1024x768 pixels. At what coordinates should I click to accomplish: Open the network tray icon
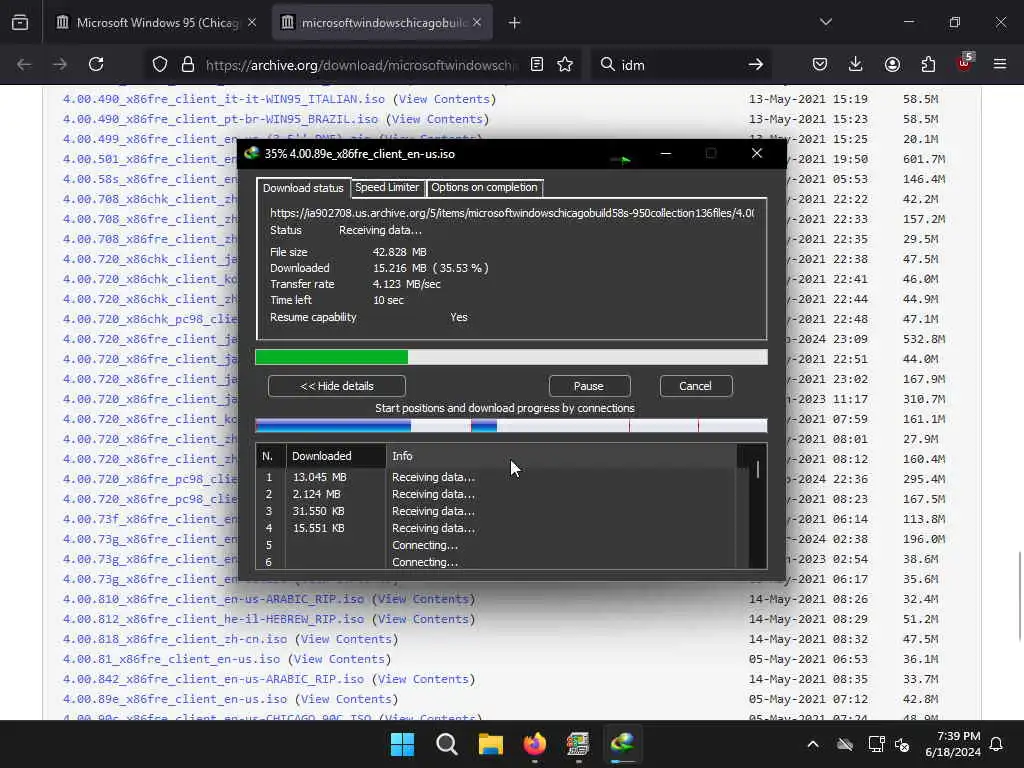876,744
